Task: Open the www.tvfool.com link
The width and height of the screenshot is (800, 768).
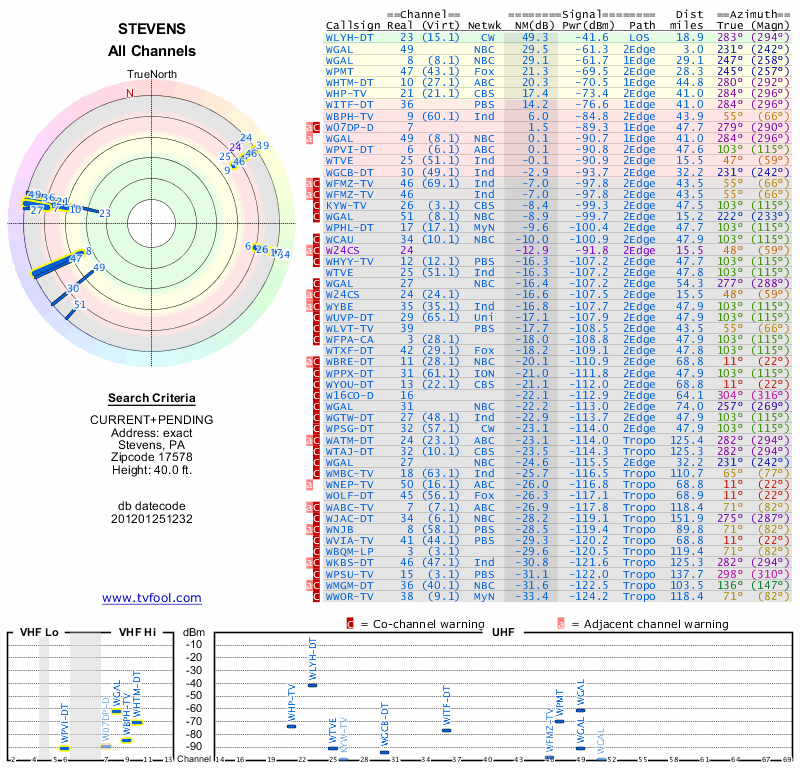Action: pyautogui.click(x=152, y=598)
